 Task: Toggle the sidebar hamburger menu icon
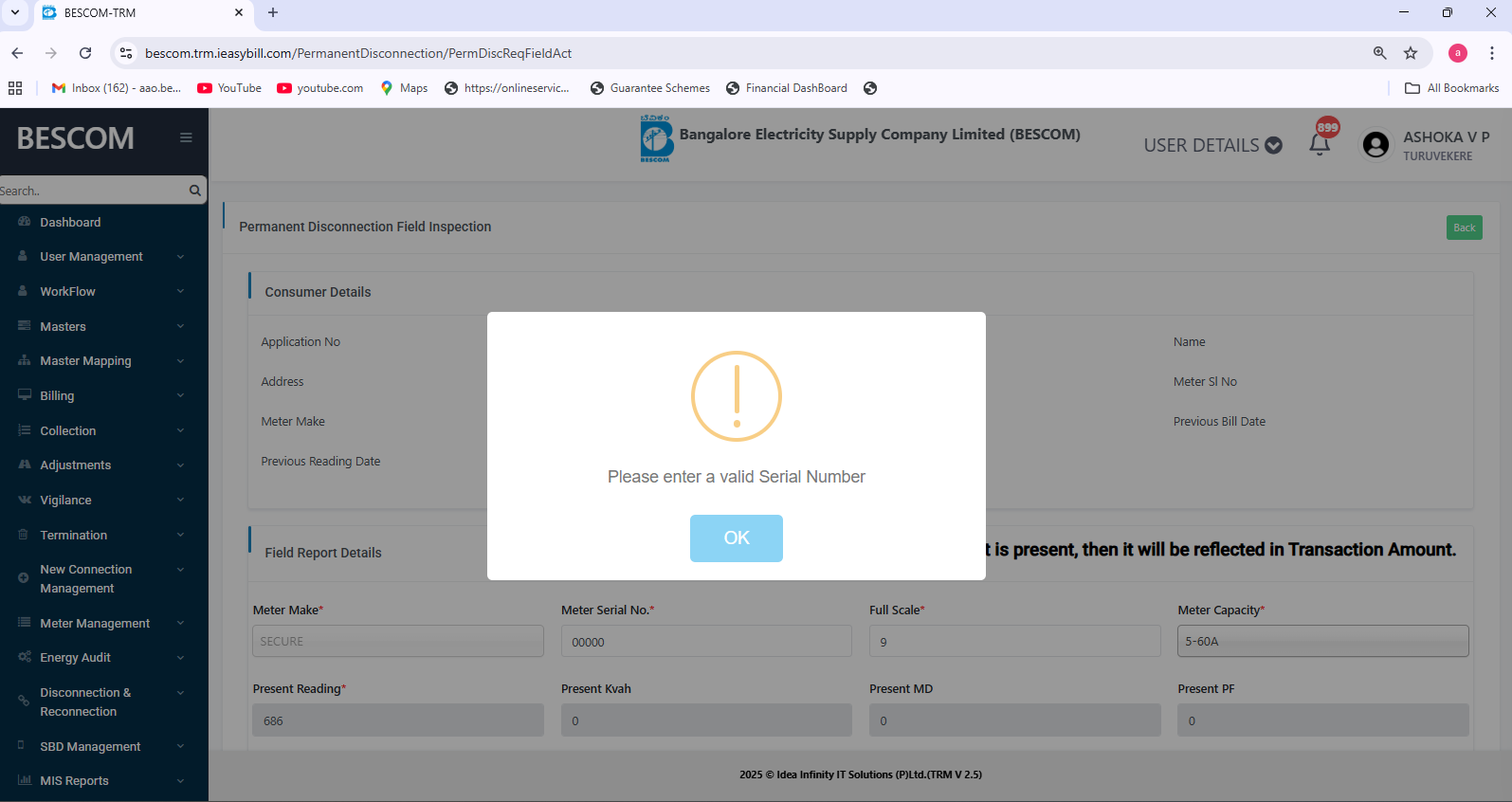pyautogui.click(x=186, y=138)
